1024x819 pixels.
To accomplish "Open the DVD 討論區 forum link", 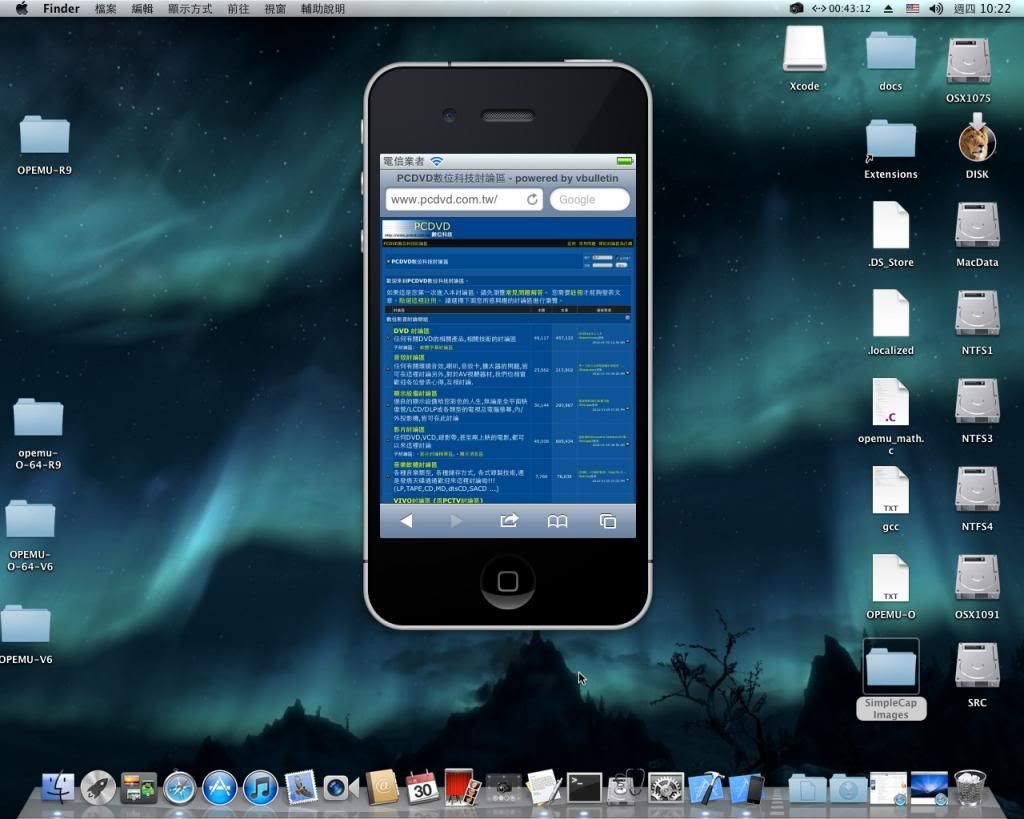I will 411,331.
